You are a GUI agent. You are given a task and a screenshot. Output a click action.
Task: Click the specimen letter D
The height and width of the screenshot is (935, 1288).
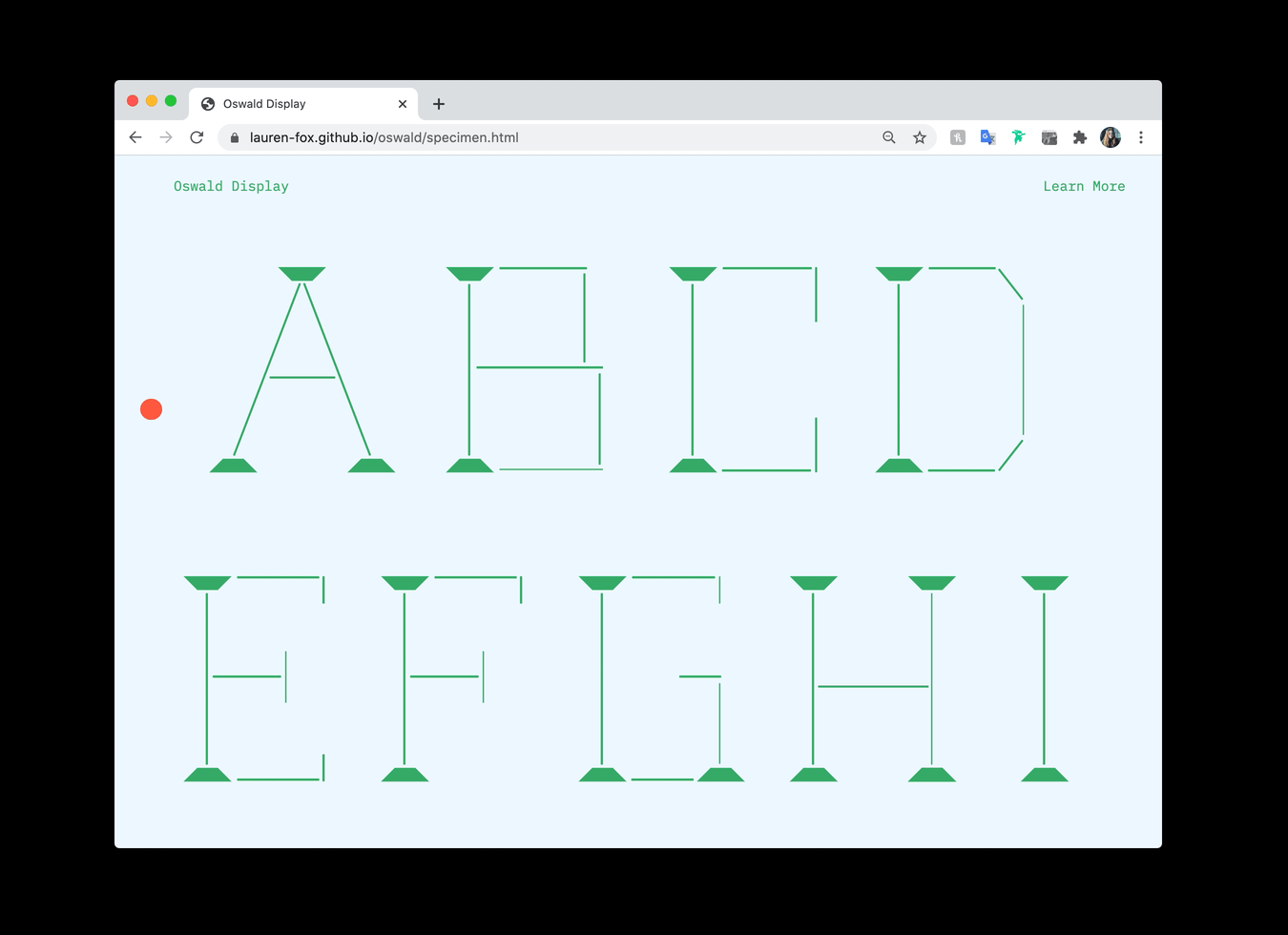[950, 369]
